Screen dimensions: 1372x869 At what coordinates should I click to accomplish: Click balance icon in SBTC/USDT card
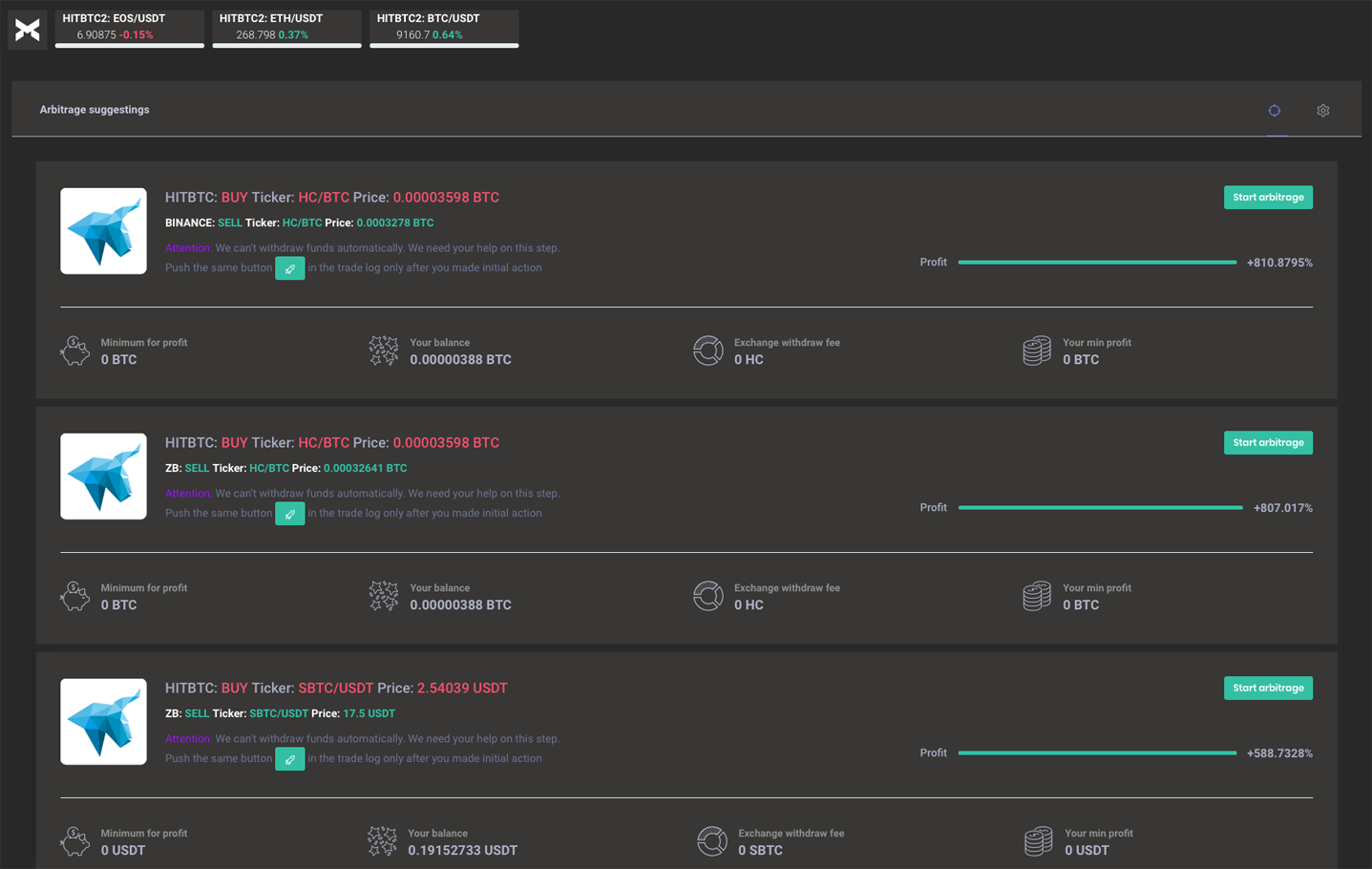pyautogui.click(x=382, y=841)
